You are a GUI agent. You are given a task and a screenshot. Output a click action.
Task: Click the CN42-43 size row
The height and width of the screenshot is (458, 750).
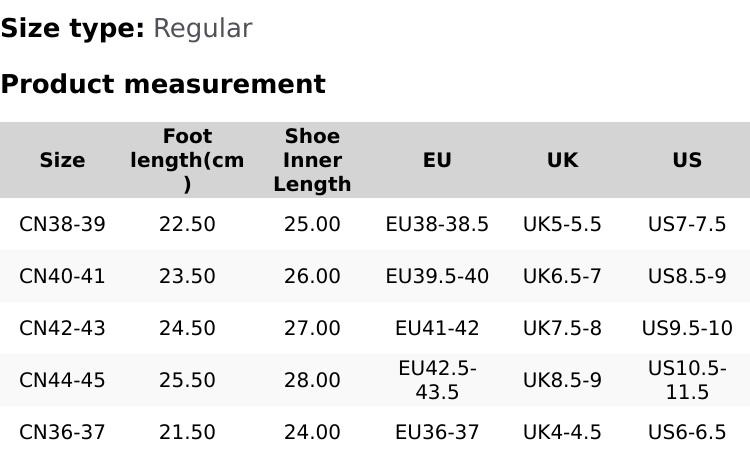pos(62,328)
